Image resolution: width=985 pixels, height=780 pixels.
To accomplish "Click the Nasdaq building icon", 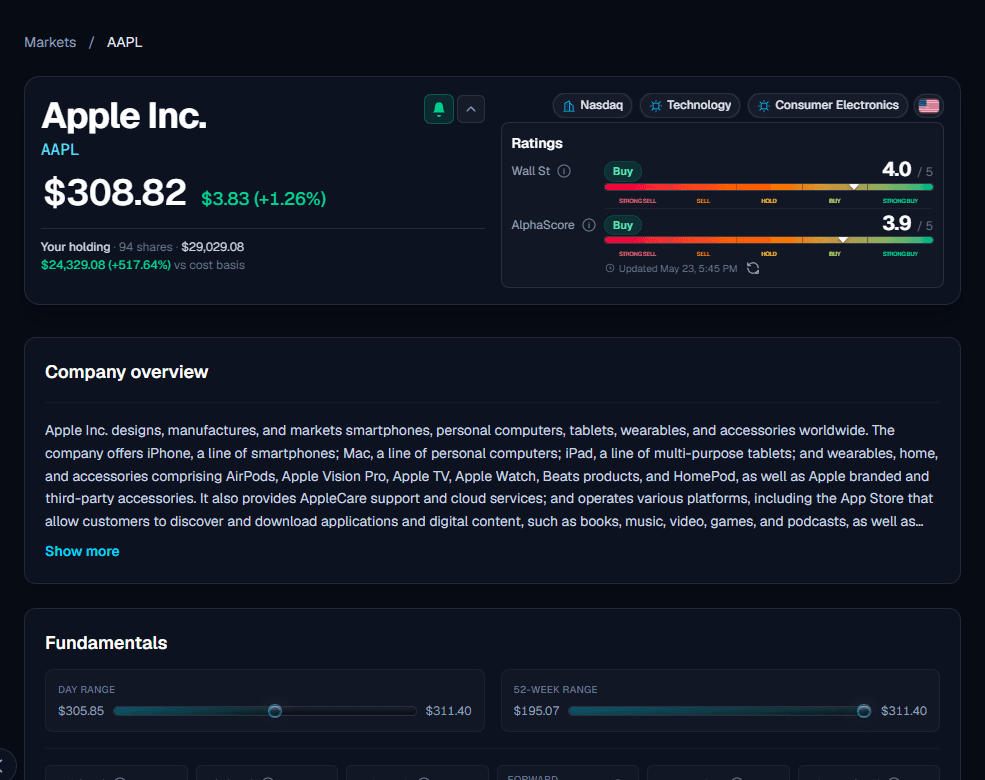I will (x=569, y=106).
